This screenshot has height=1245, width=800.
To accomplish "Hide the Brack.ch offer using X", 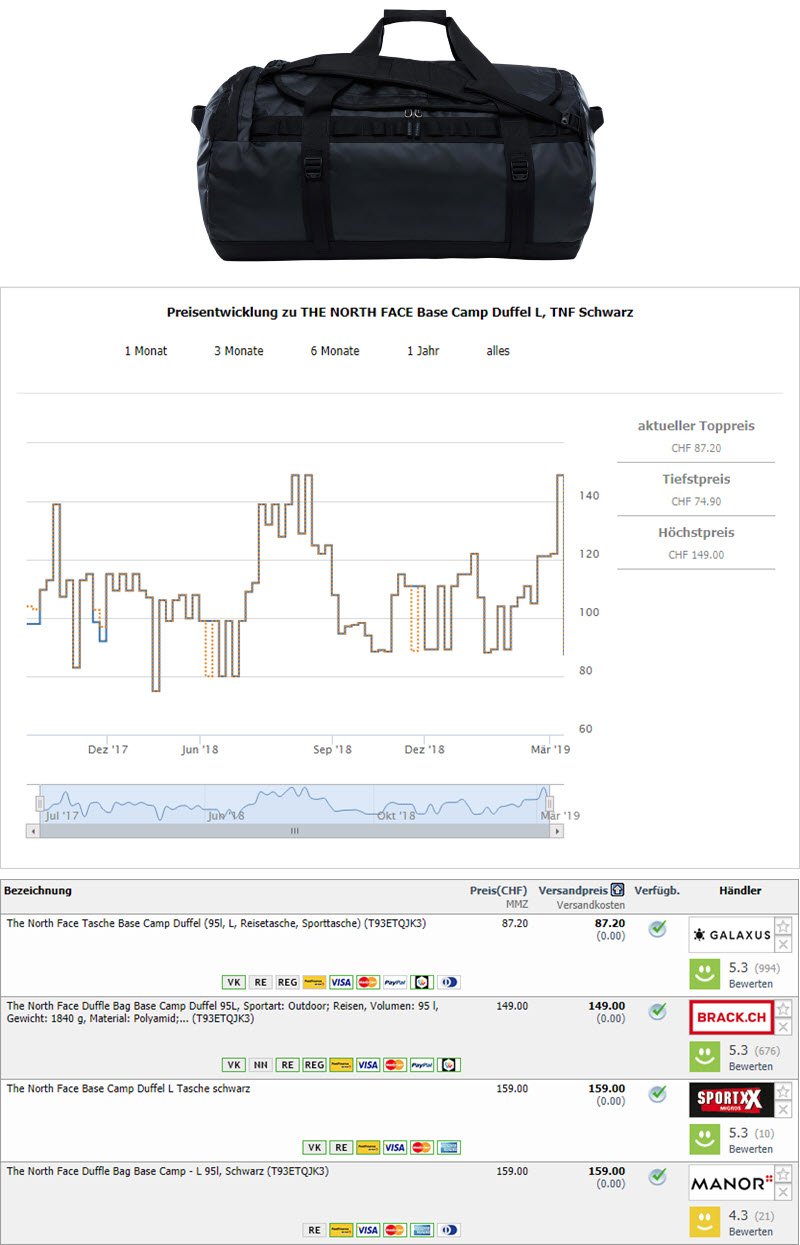I will pos(784,1027).
